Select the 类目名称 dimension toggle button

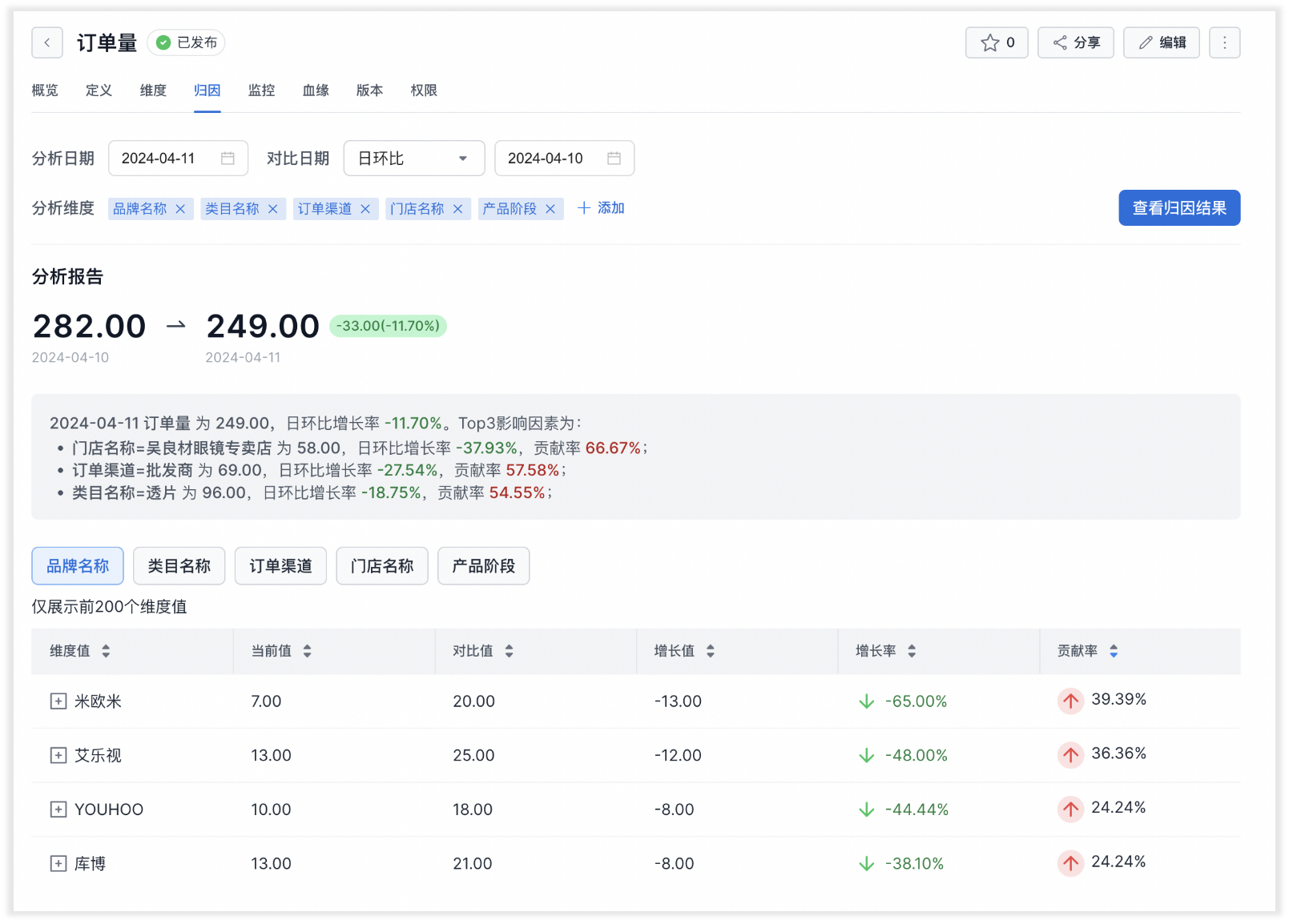[x=179, y=566]
